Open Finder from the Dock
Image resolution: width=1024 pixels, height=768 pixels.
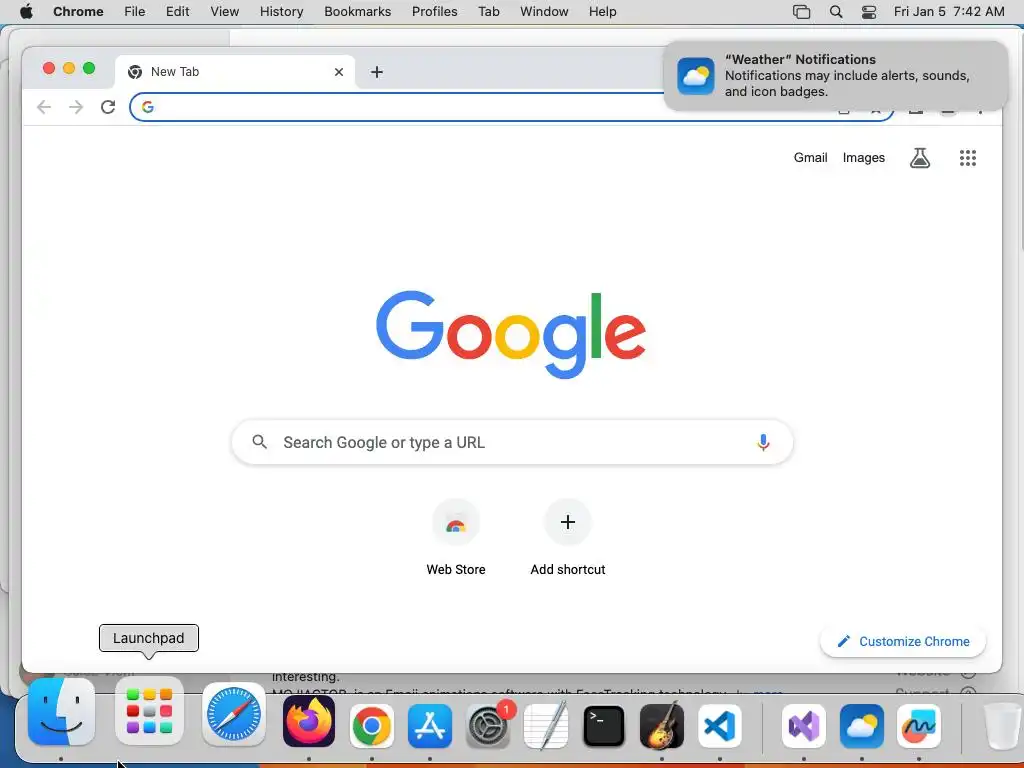point(61,712)
